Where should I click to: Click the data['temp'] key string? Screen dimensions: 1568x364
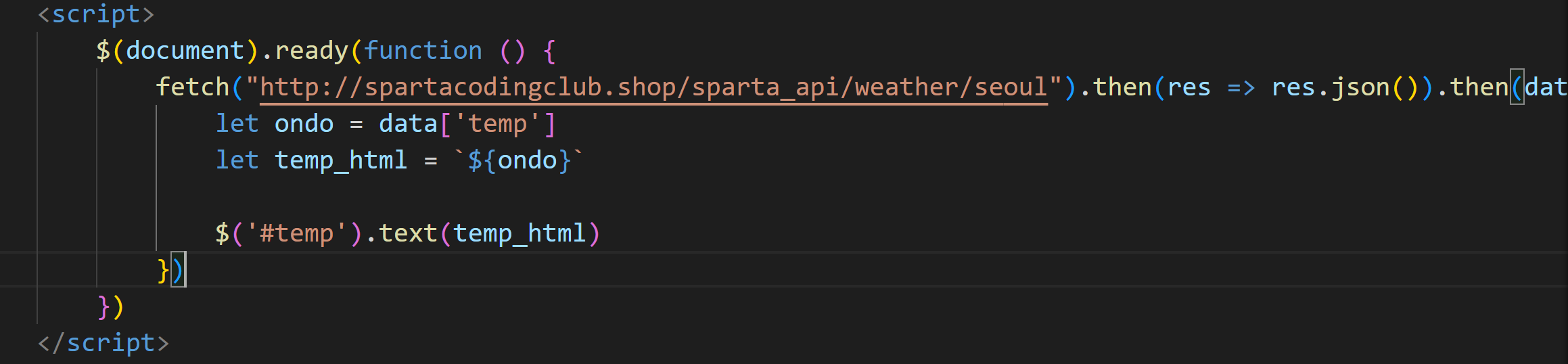coord(497,124)
